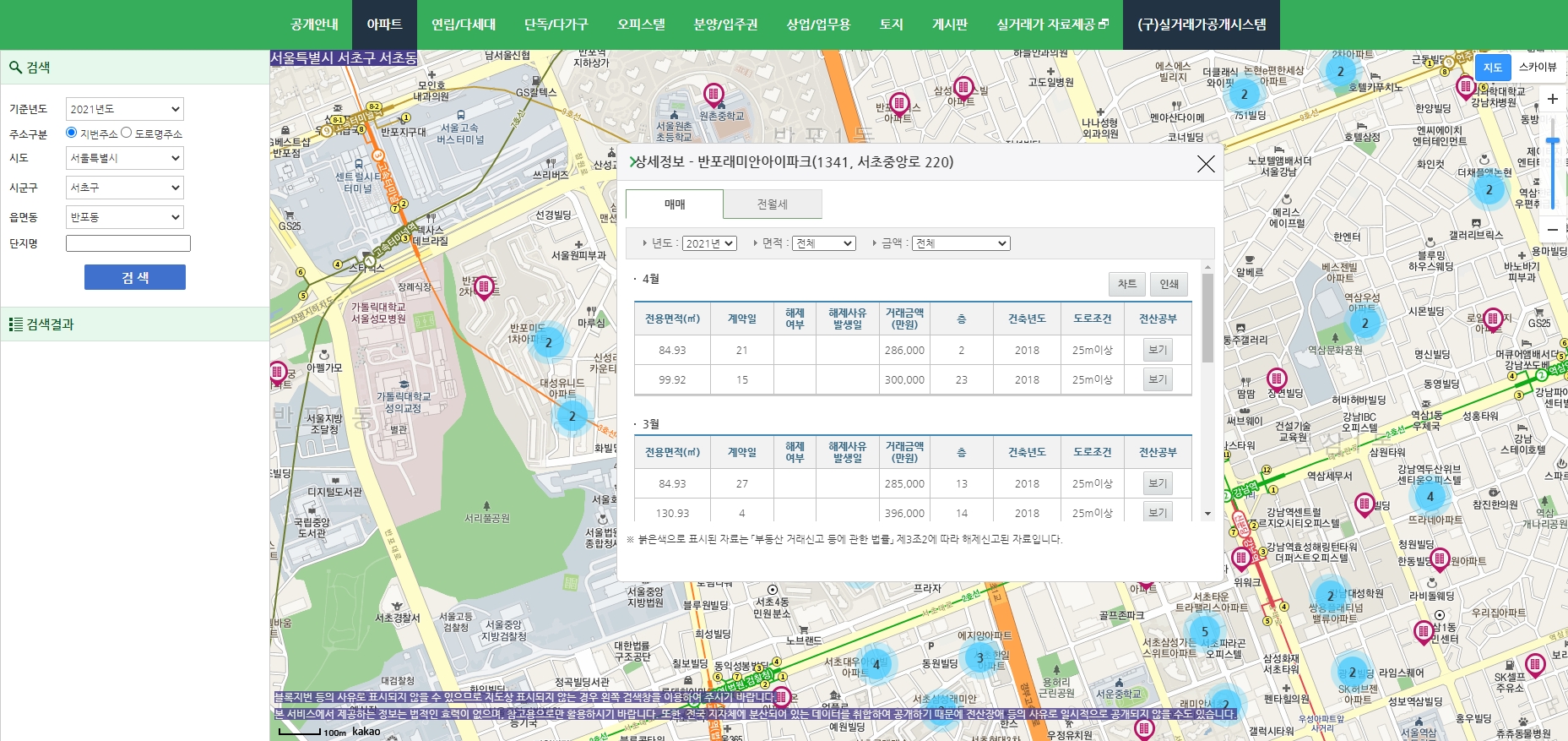Close the 상세정보 detail popup
The height and width of the screenshot is (741, 1568).
(x=1206, y=164)
